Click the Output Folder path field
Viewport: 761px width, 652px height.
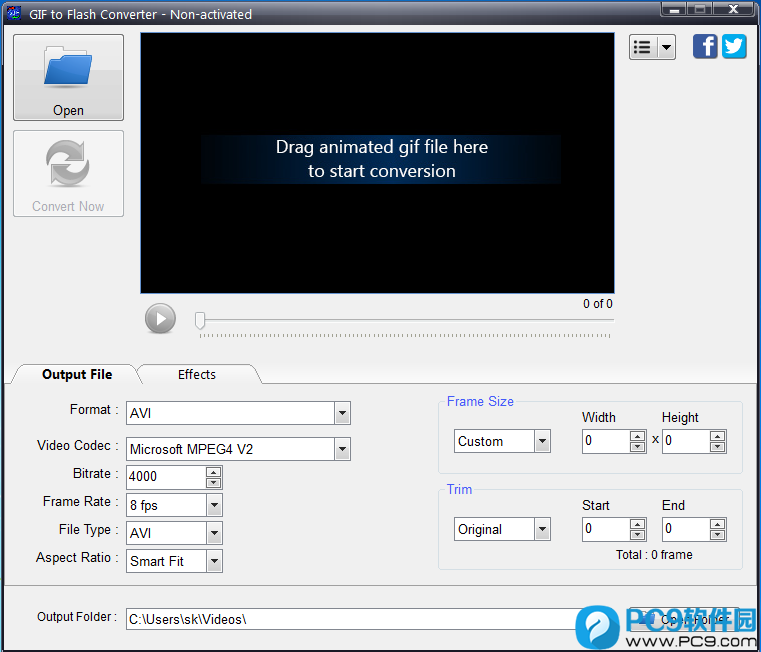point(350,619)
